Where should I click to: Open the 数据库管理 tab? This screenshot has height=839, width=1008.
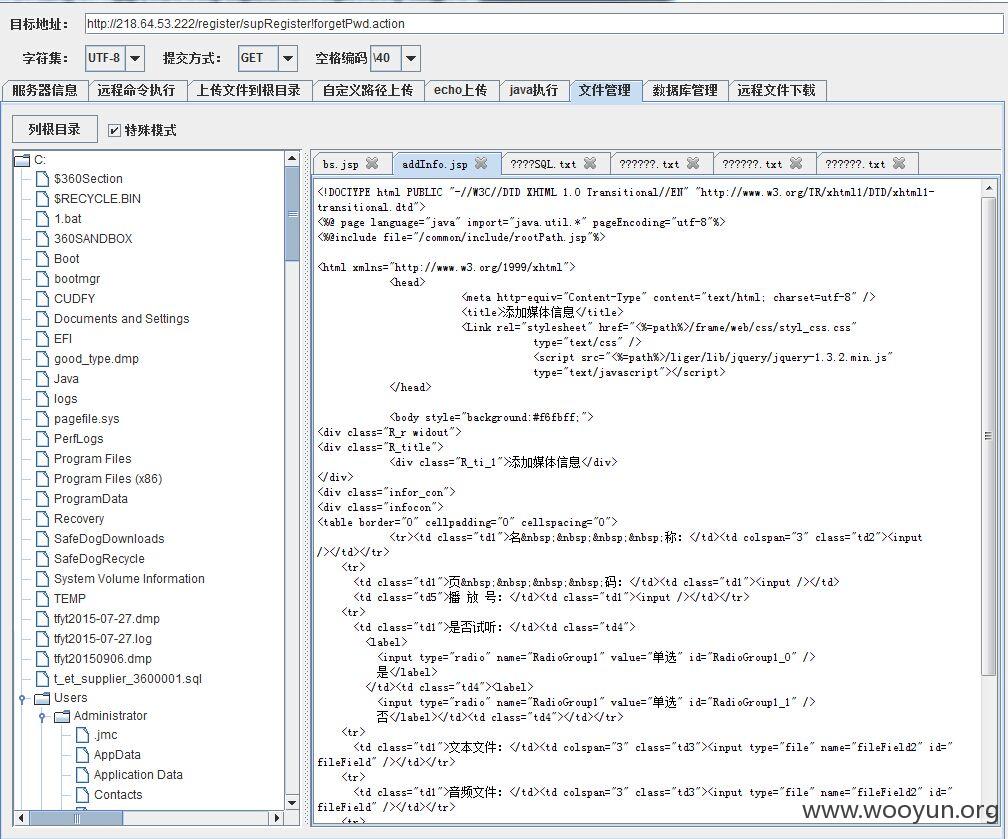tap(685, 90)
